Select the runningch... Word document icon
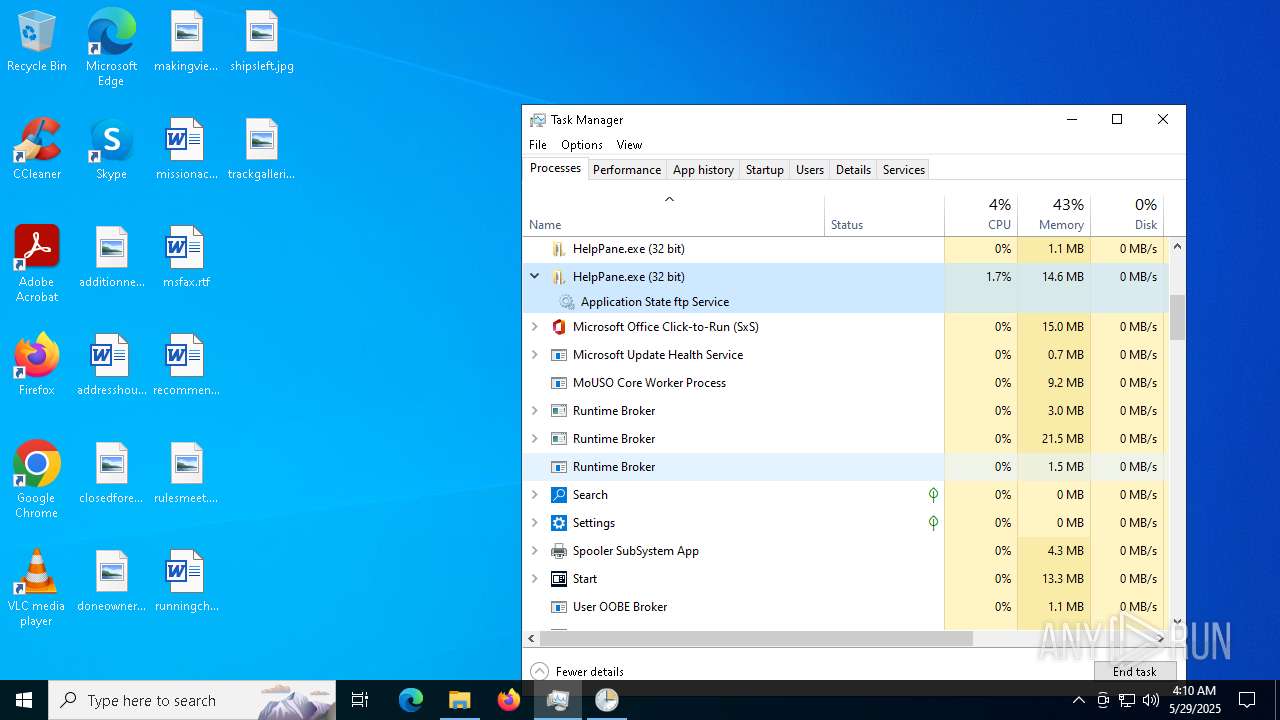The width and height of the screenshot is (1280, 720). (186, 582)
